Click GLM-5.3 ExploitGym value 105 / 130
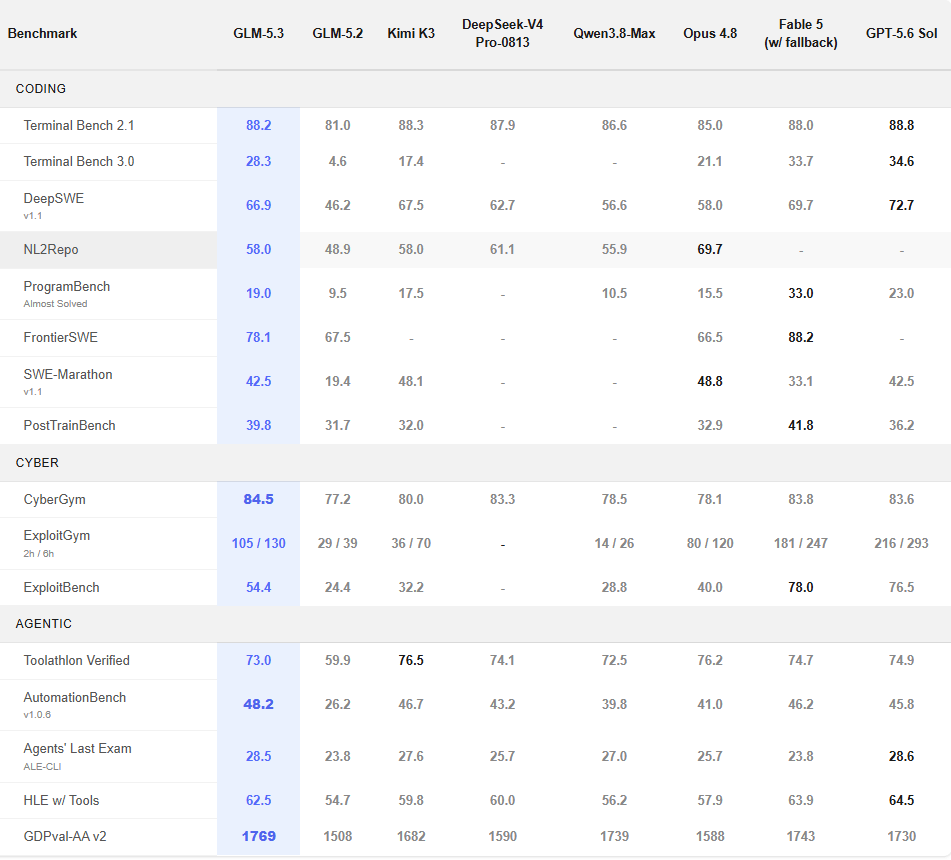This screenshot has height=860, width=951. coord(258,543)
